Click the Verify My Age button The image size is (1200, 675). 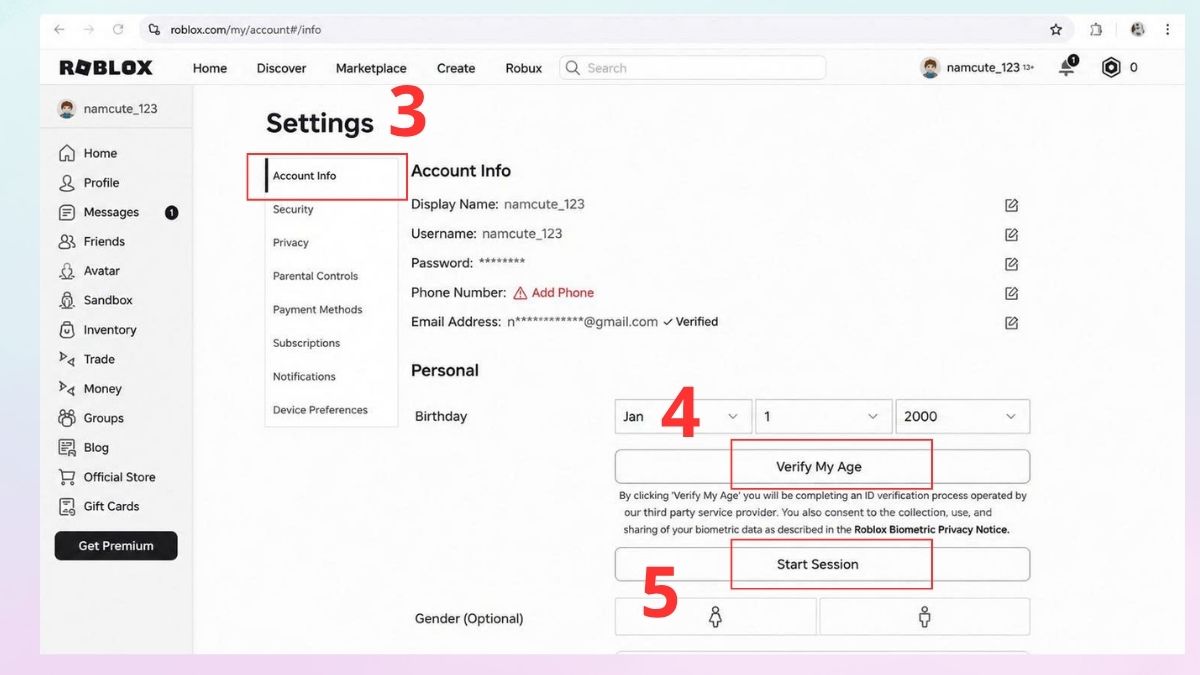point(822,466)
